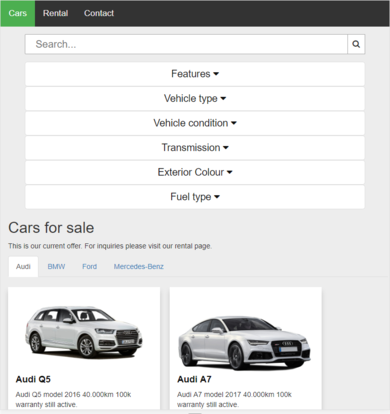Click the Audi Q5 car image
This screenshot has height=414, width=390.
coord(84,331)
